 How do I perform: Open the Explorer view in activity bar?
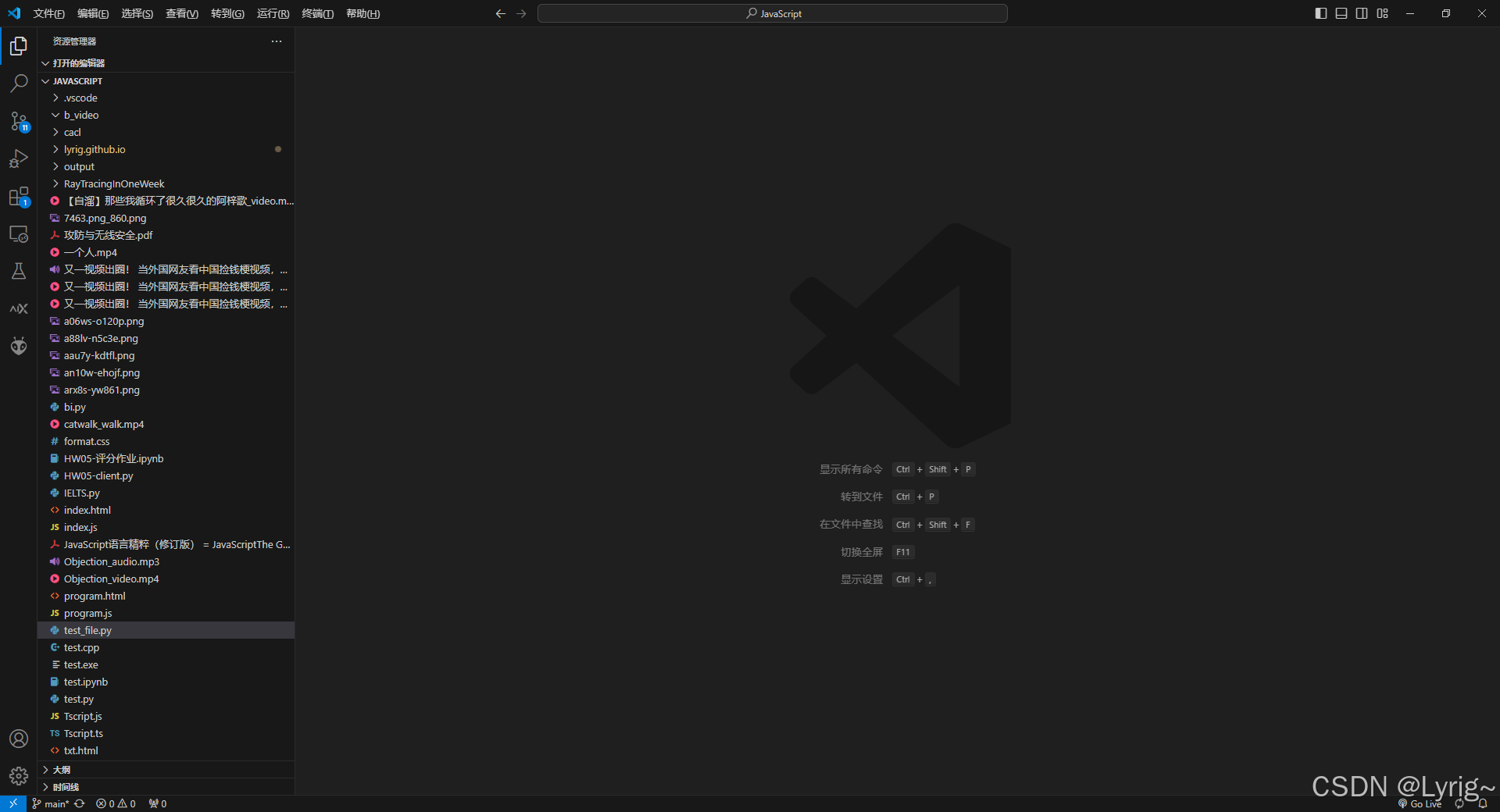(x=19, y=46)
